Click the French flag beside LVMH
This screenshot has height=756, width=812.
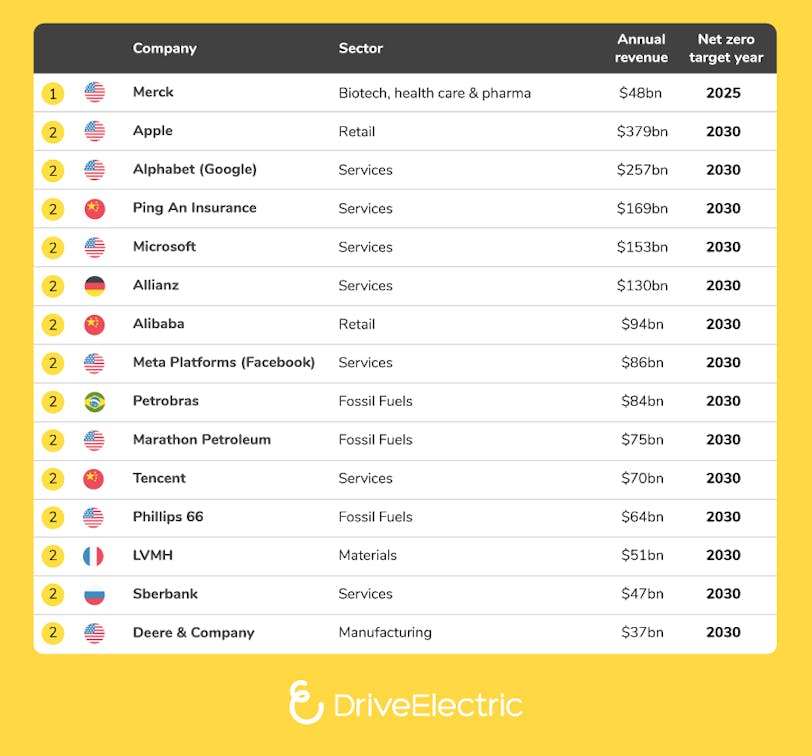click(94, 556)
